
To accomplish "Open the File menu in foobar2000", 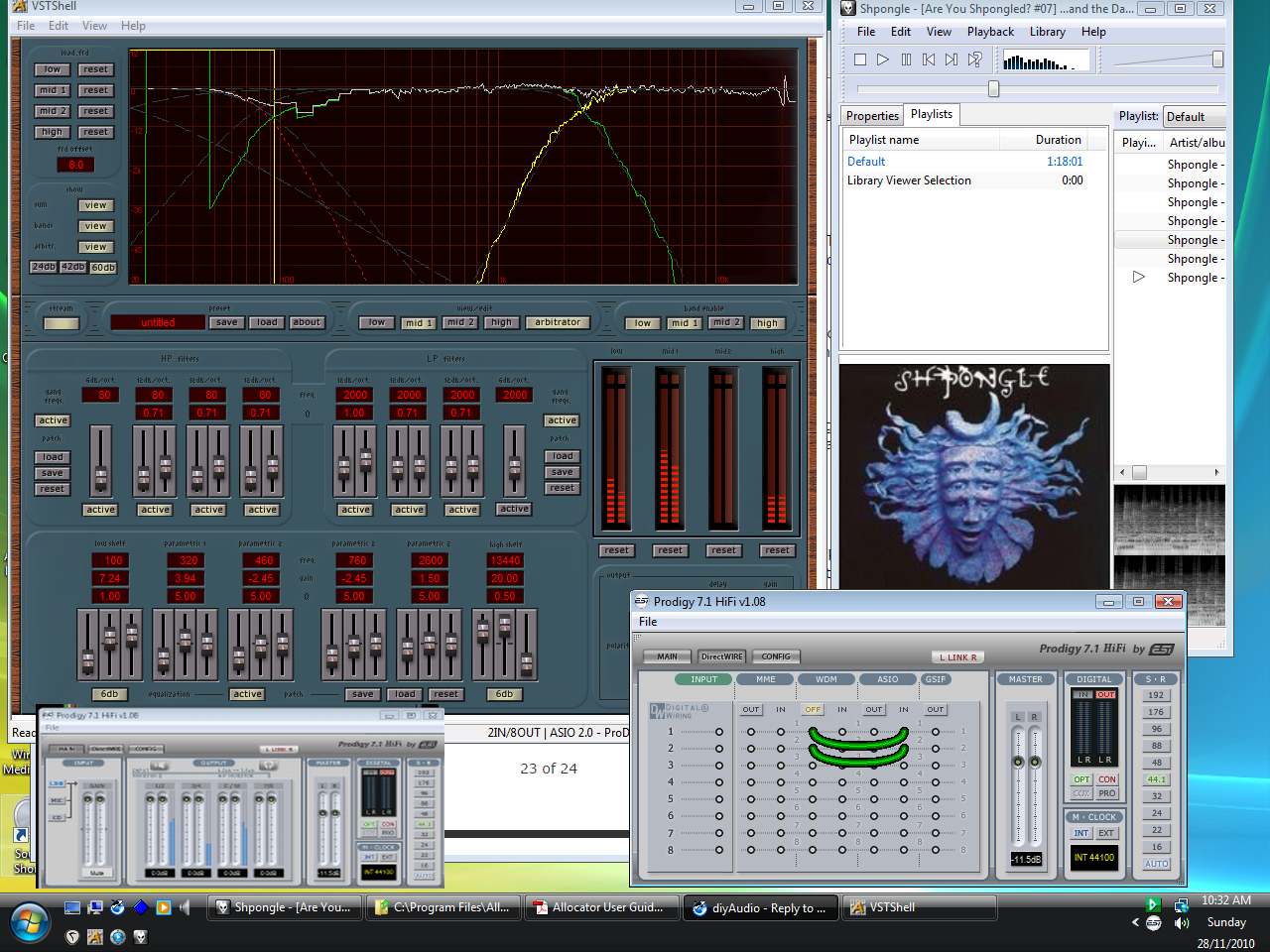I will [x=866, y=32].
